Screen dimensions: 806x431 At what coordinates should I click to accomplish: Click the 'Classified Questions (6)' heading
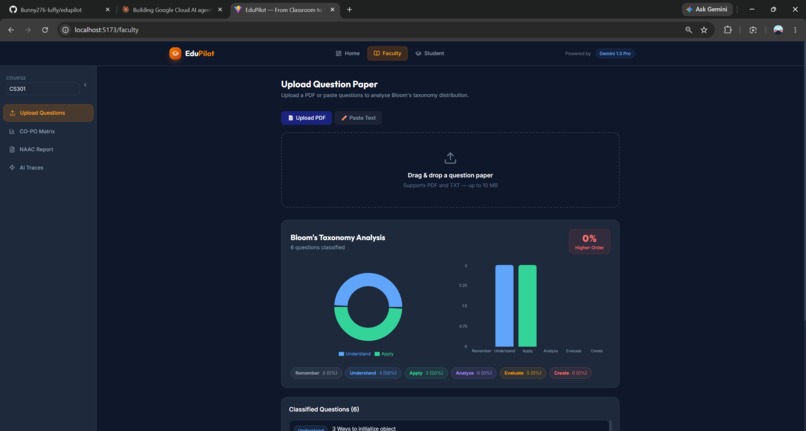pos(324,409)
